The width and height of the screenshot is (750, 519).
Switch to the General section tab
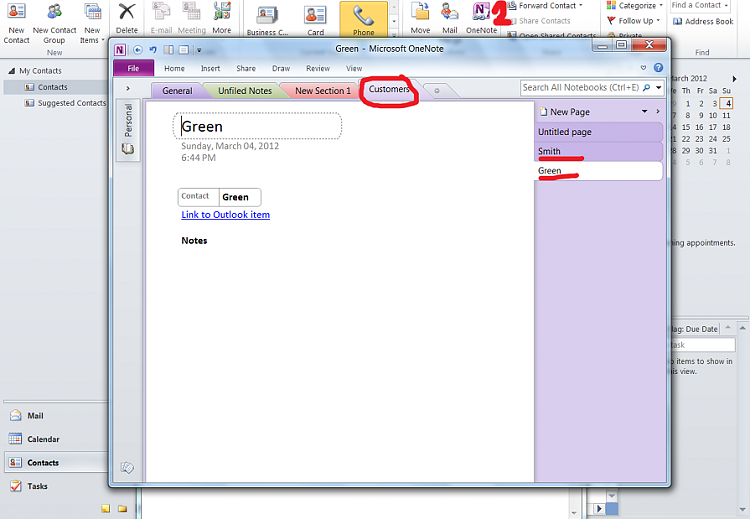pyautogui.click(x=177, y=90)
